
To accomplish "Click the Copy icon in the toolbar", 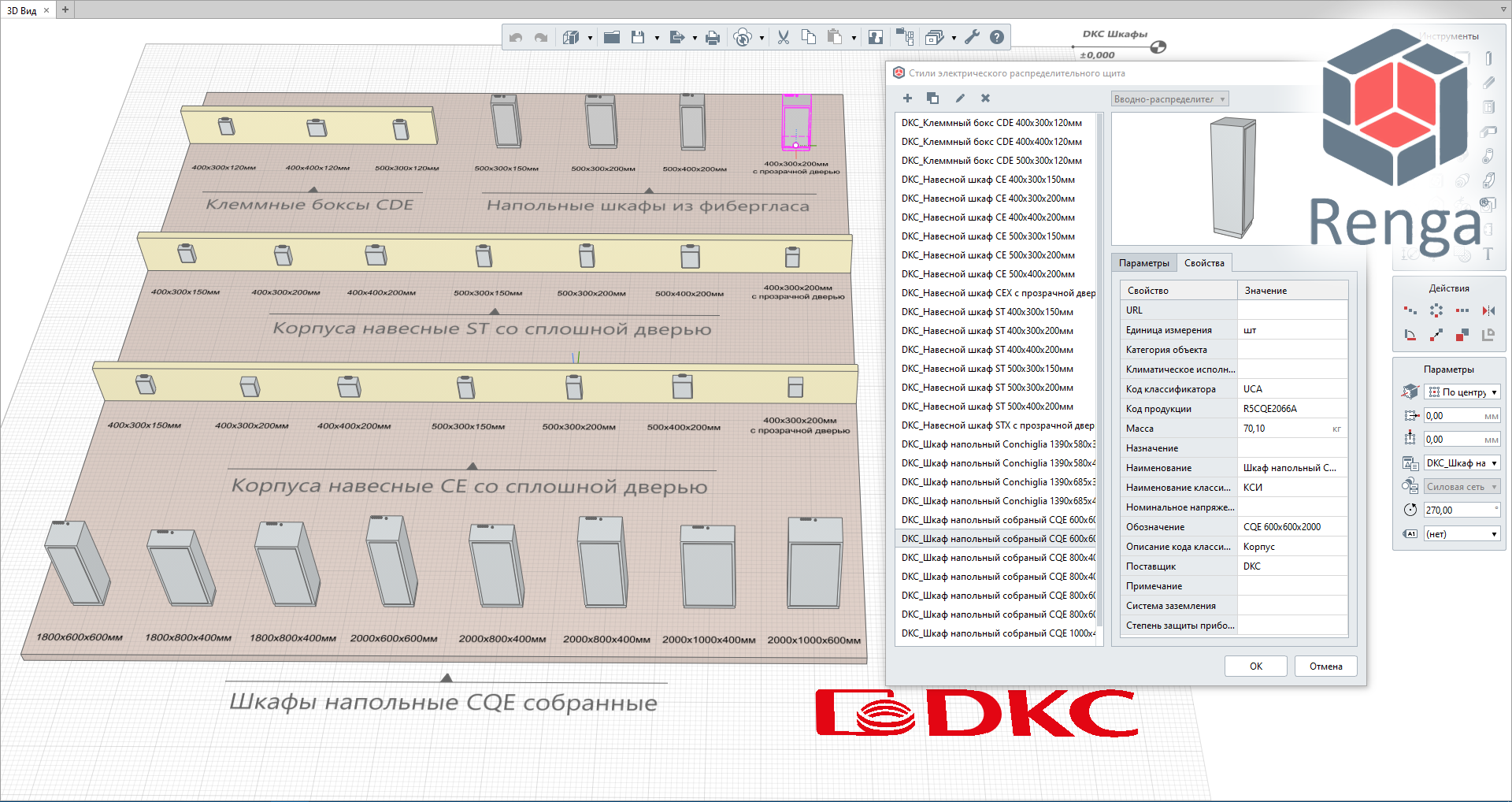I will (x=809, y=37).
